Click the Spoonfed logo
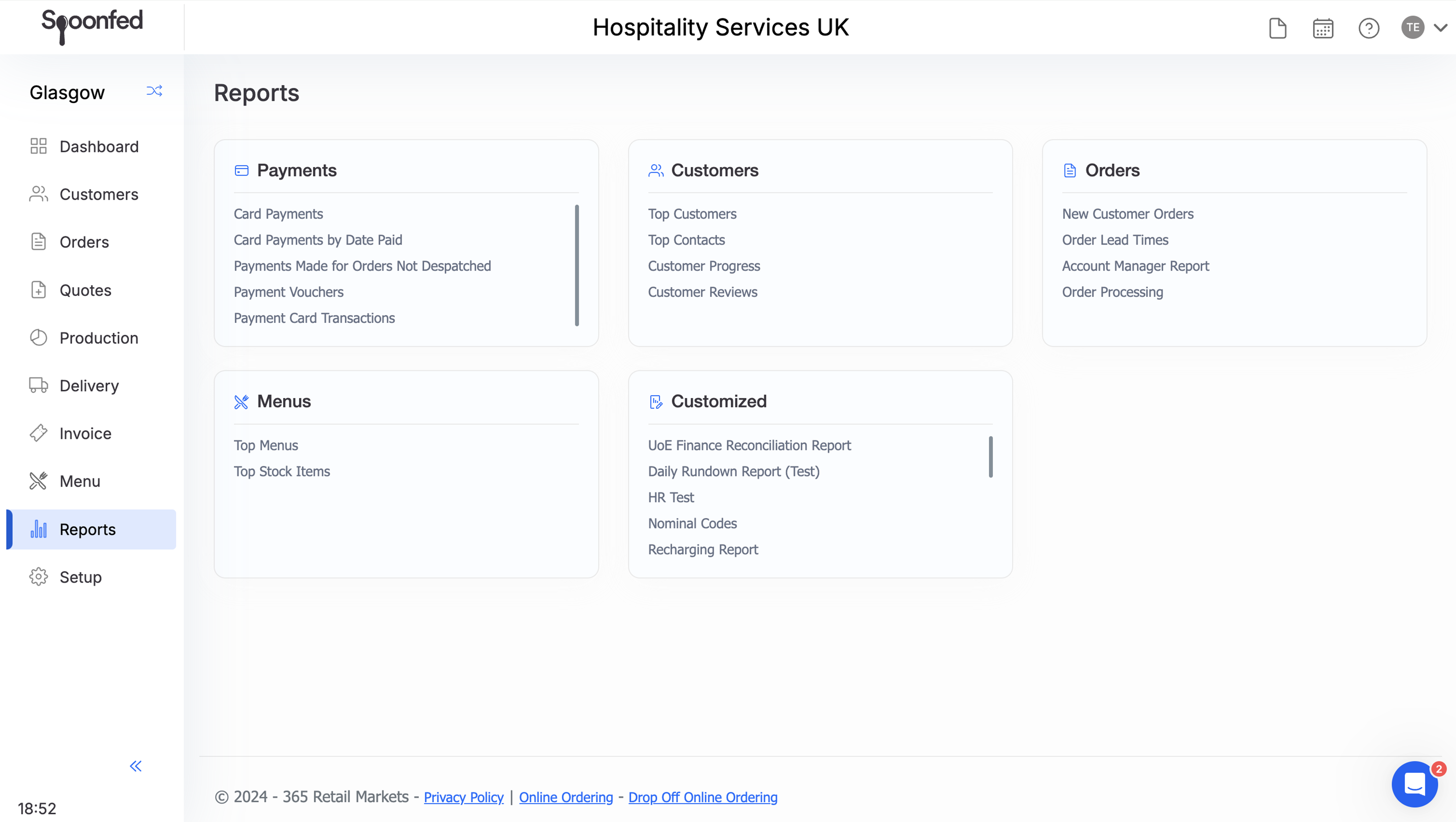The image size is (1456, 822). pyautogui.click(x=92, y=26)
